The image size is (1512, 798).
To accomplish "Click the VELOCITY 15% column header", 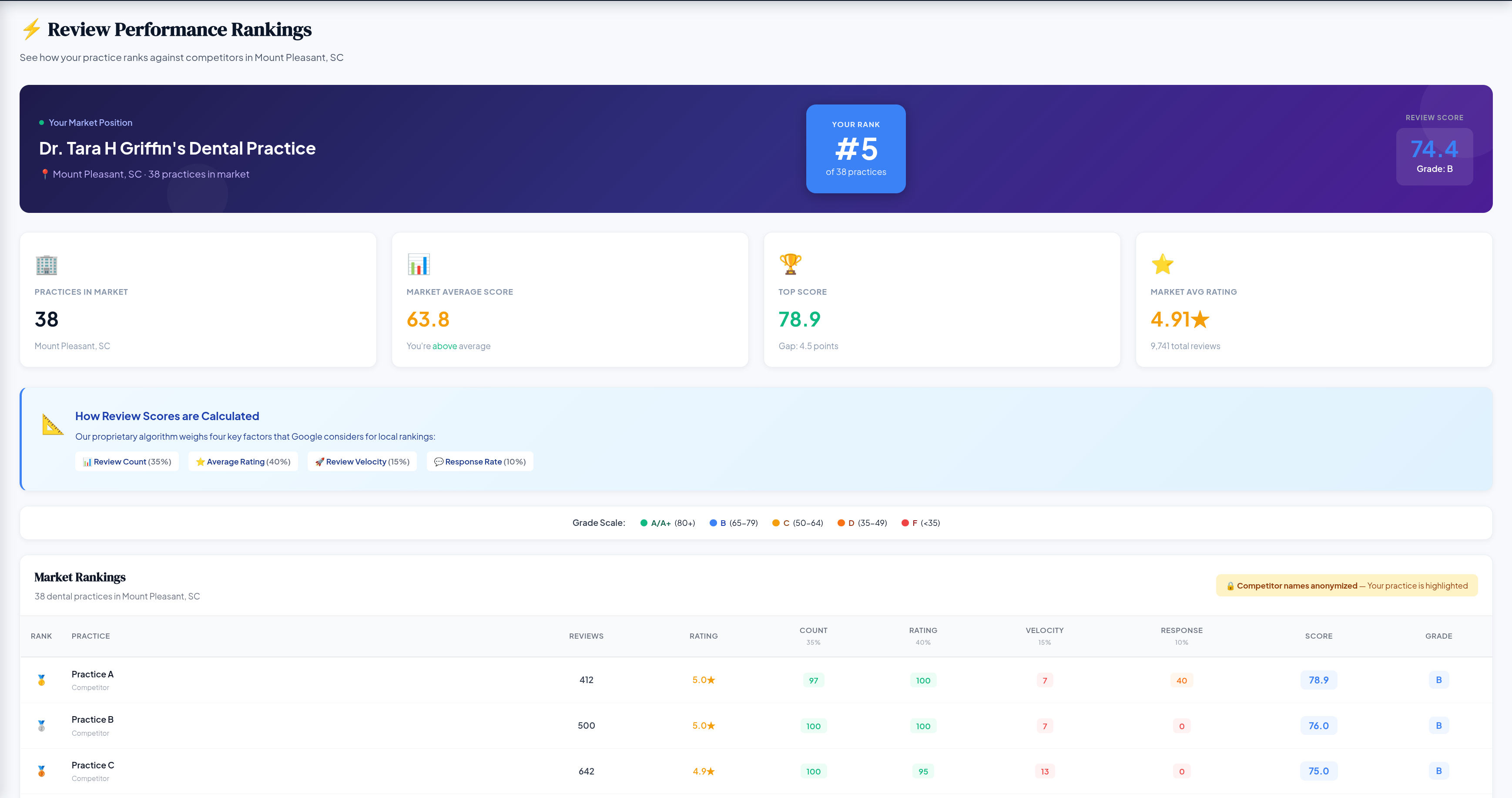I will (x=1045, y=636).
